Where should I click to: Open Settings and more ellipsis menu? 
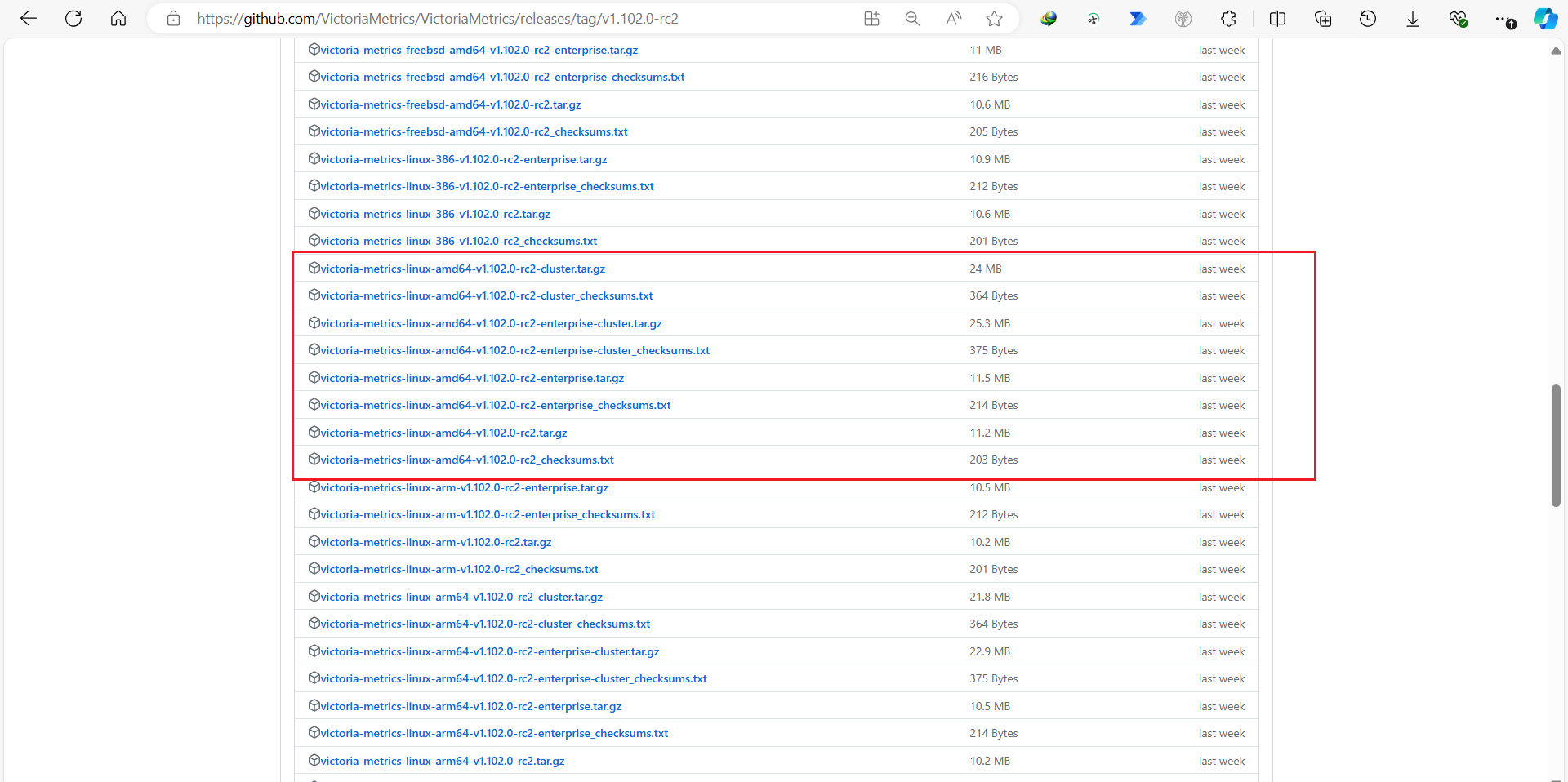click(x=1504, y=19)
